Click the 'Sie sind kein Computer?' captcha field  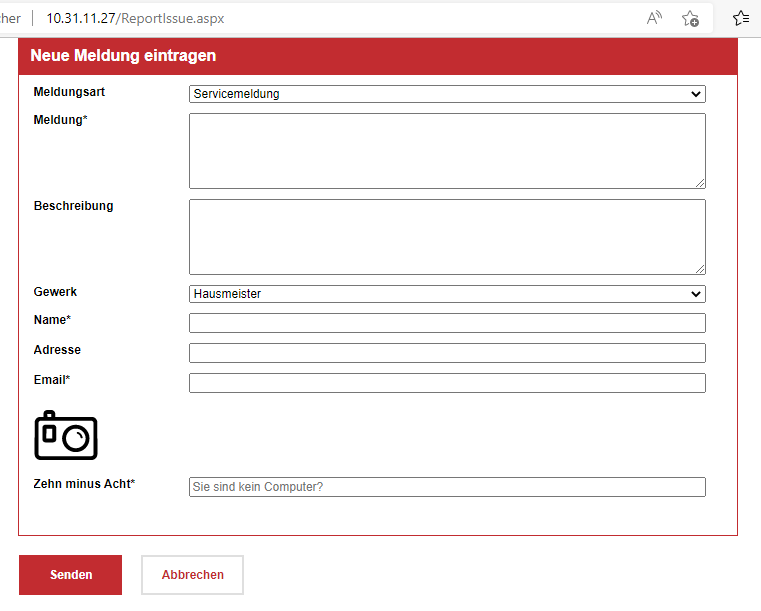(x=447, y=487)
